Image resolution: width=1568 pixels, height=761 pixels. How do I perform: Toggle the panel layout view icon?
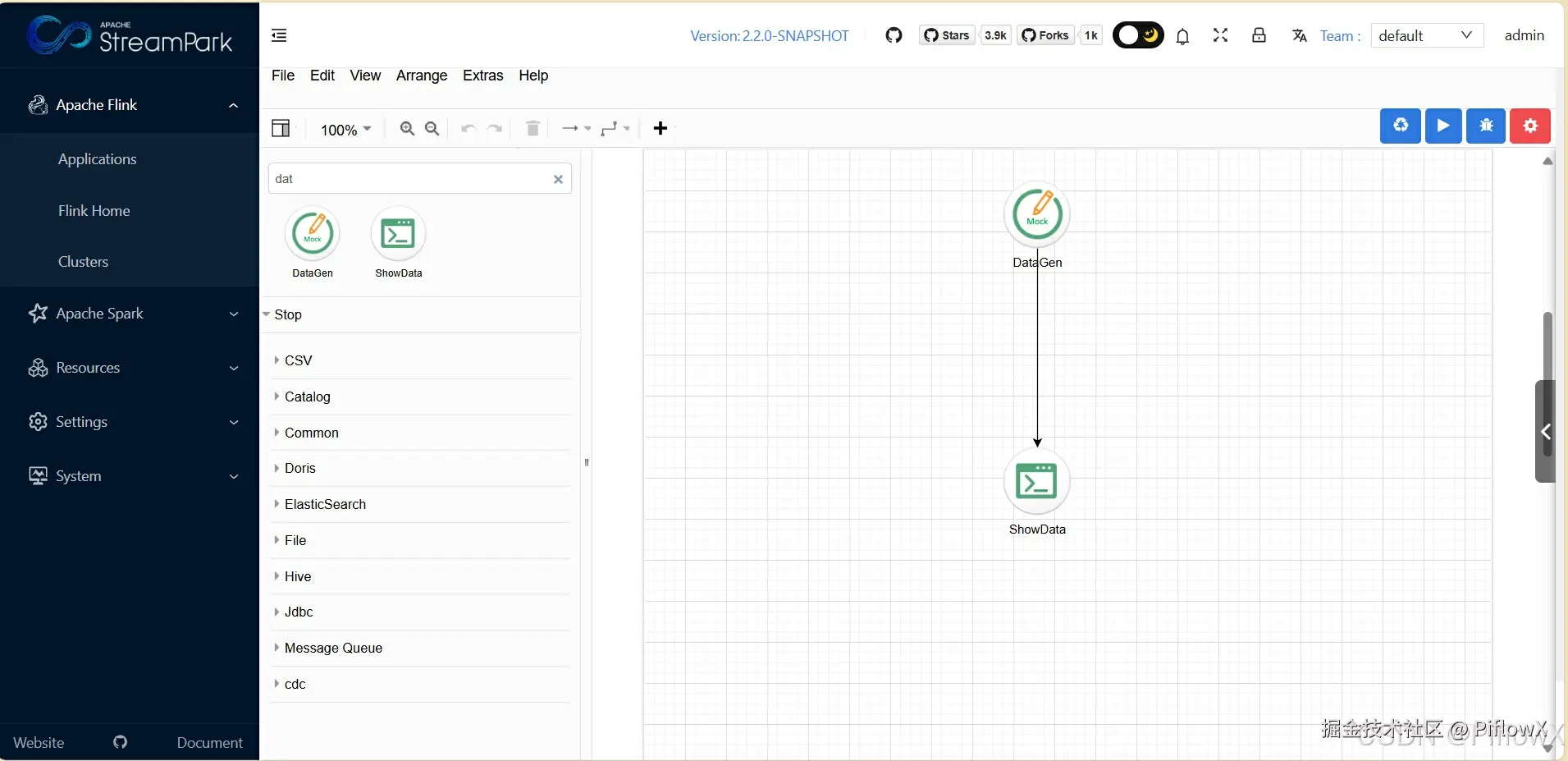(281, 128)
